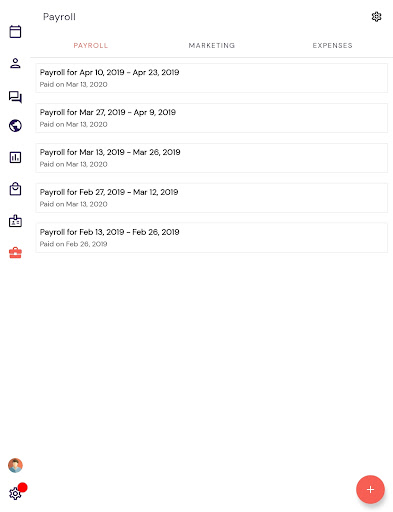Open the bar chart reports icon
393x512 pixels.
click(15, 157)
